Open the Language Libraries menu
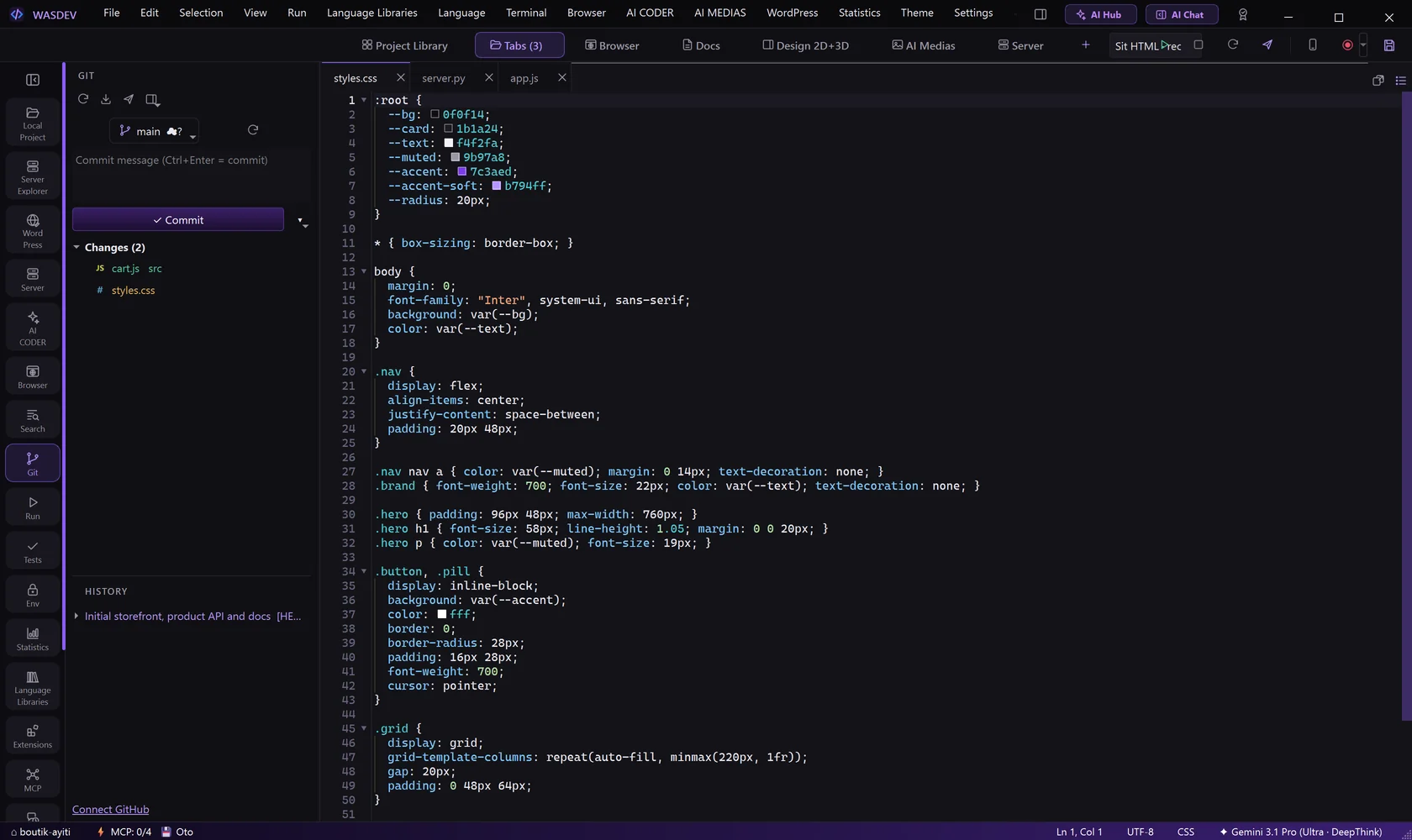The width and height of the screenshot is (1412, 840). [x=371, y=13]
